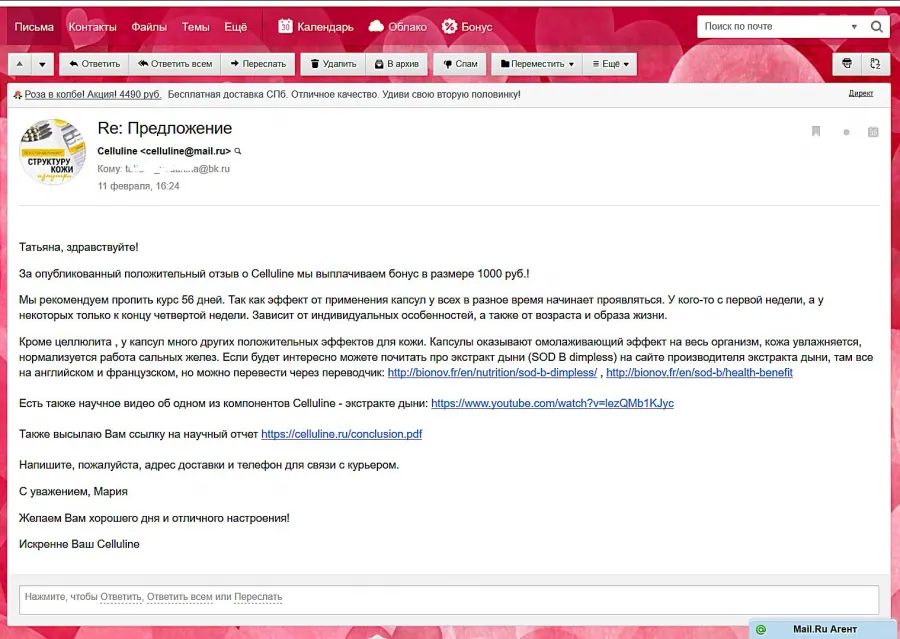This screenshot has height=639, width=900.
Task: Open the Облако cloud storage
Action: pos(398,26)
